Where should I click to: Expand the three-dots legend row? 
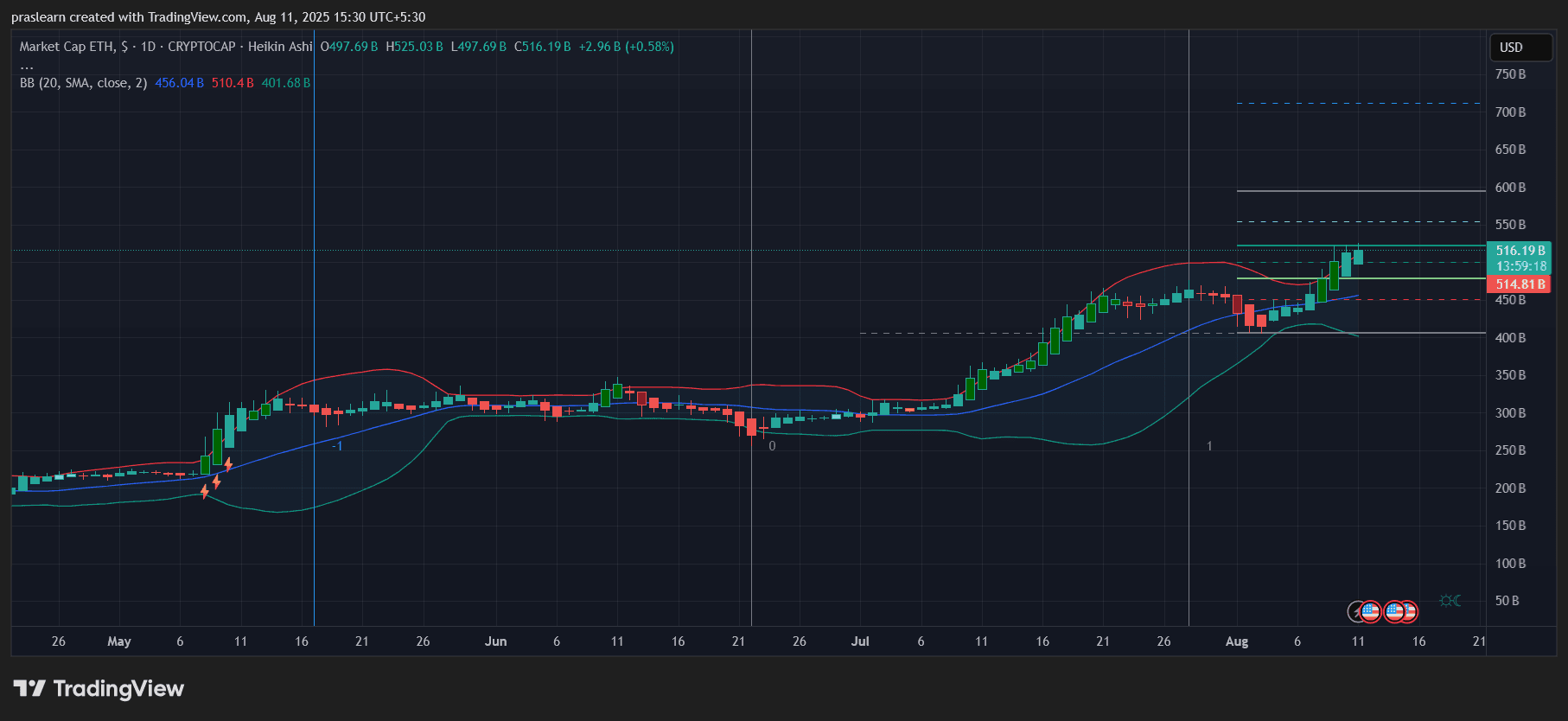27,66
